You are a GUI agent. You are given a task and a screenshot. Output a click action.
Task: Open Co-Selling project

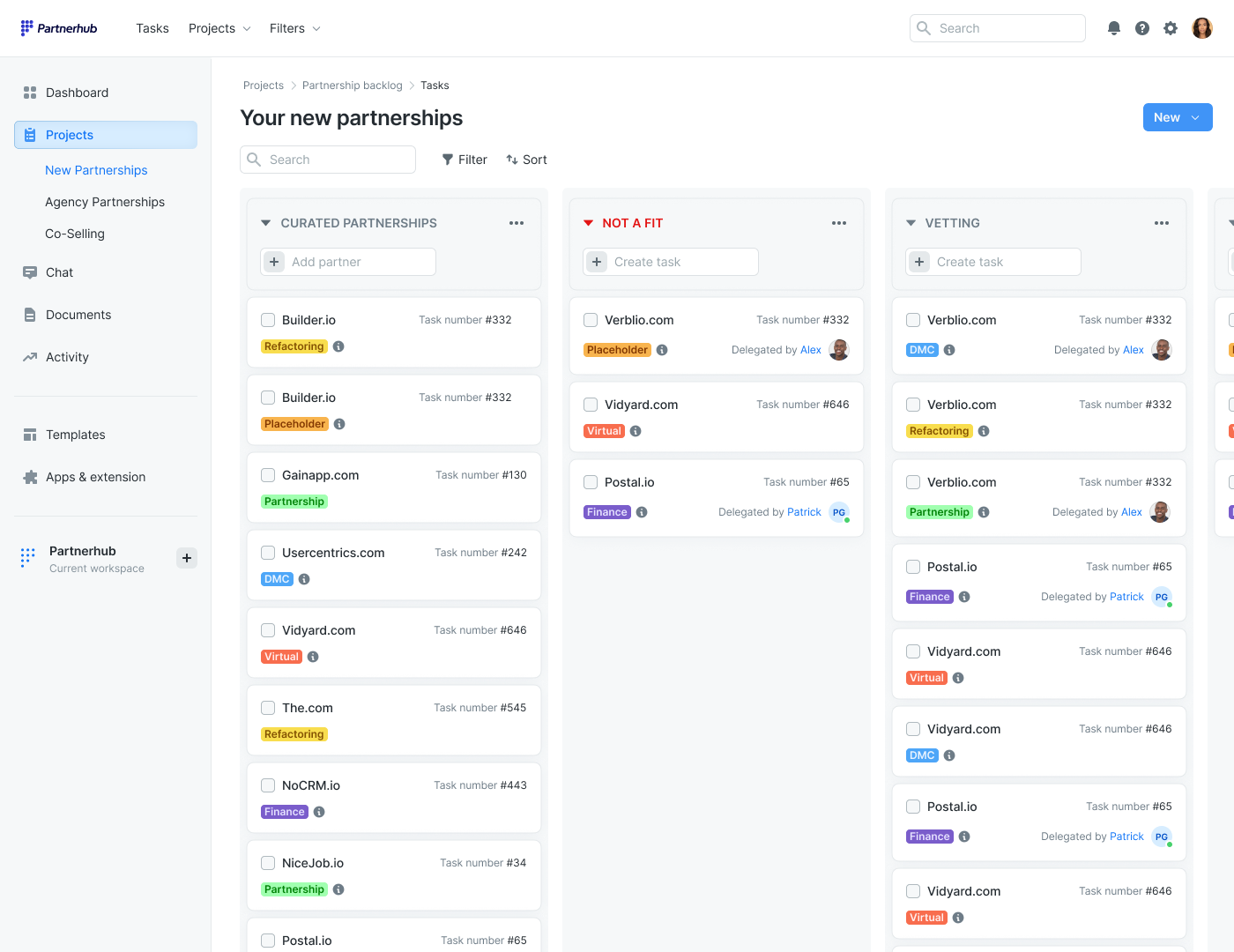[75, 234]
